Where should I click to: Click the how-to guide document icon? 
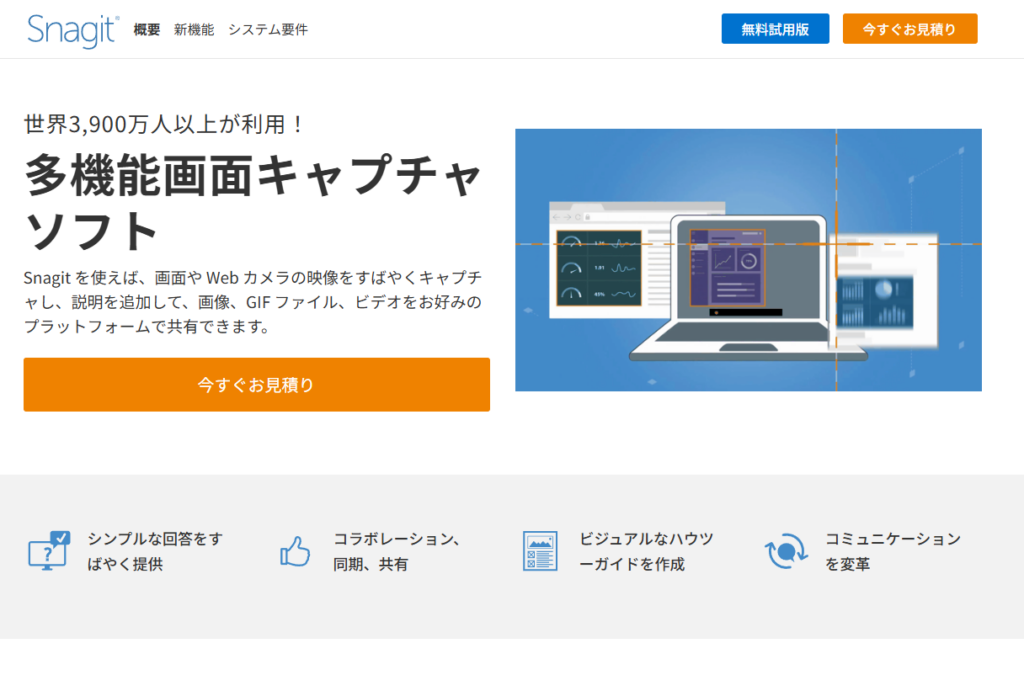click(540, 551)
